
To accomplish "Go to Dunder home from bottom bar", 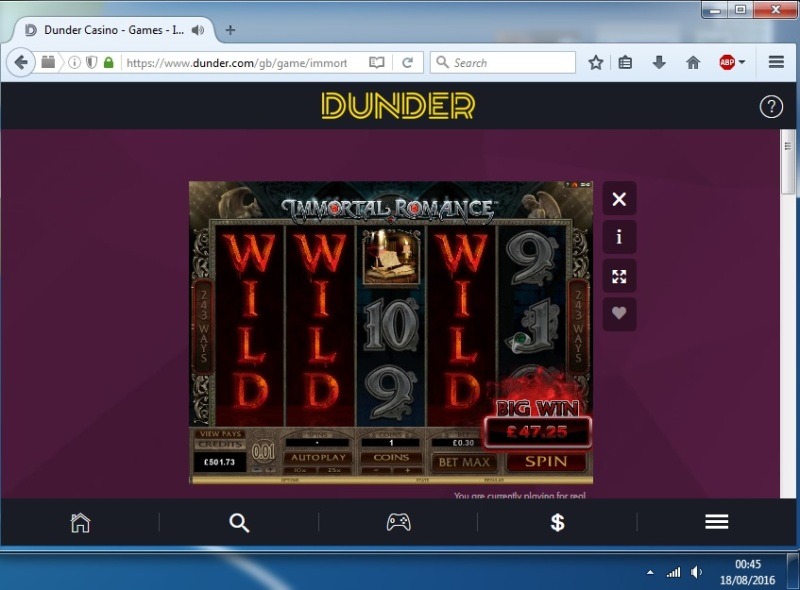I will (x=80, y=523).
